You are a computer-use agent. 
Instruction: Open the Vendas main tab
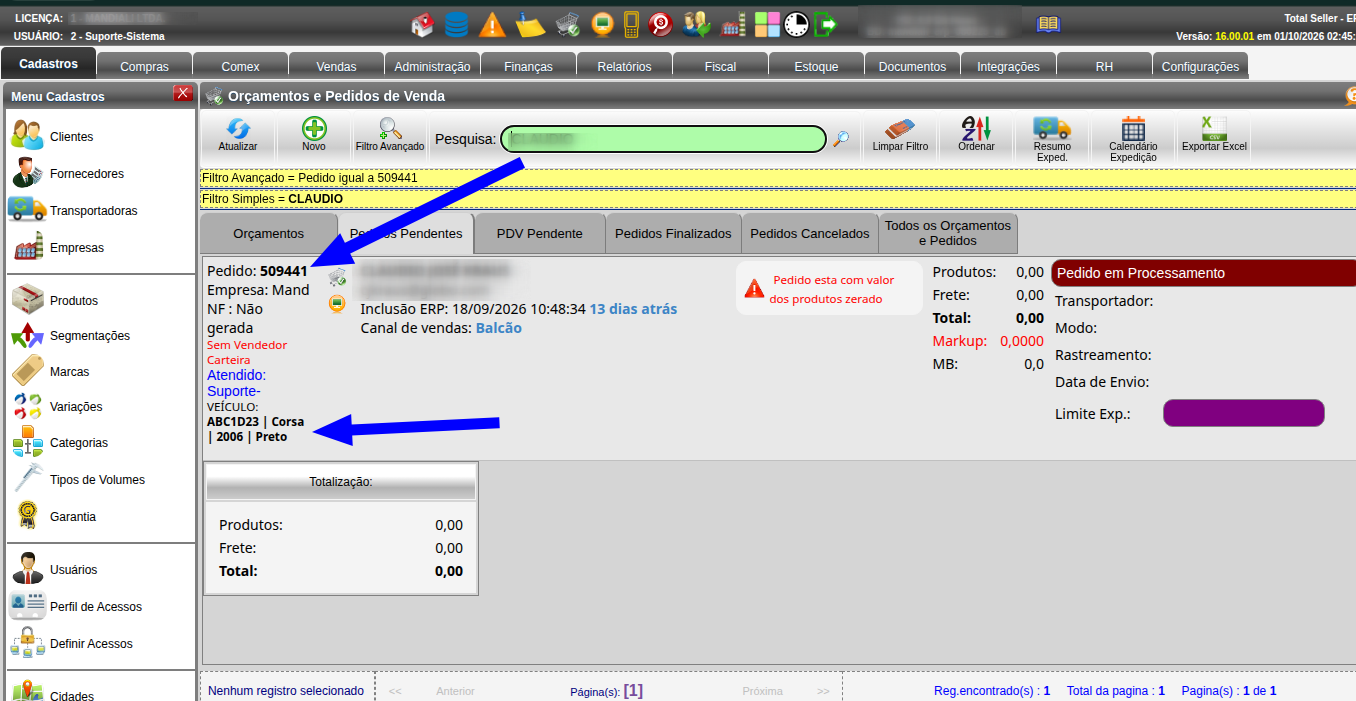tap(336, 67)
